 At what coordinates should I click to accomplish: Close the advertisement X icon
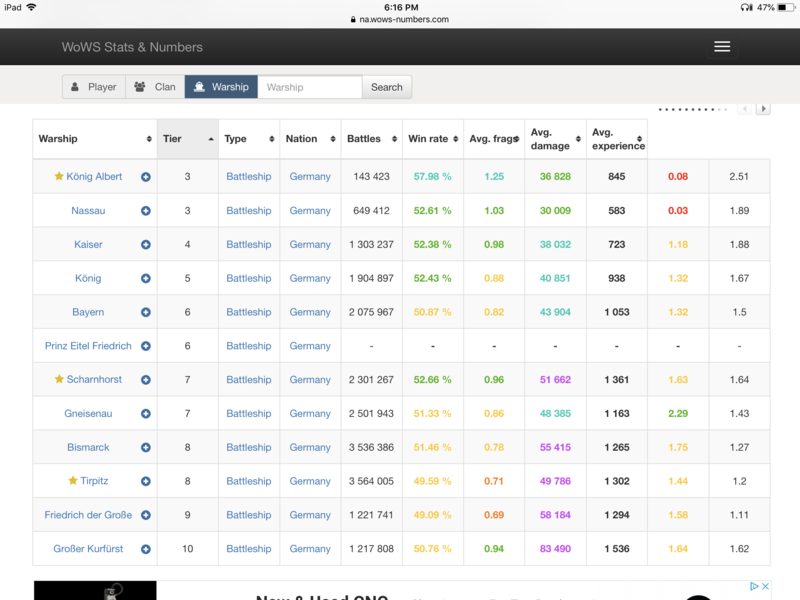pyautogui.click(x=765, y=587)
